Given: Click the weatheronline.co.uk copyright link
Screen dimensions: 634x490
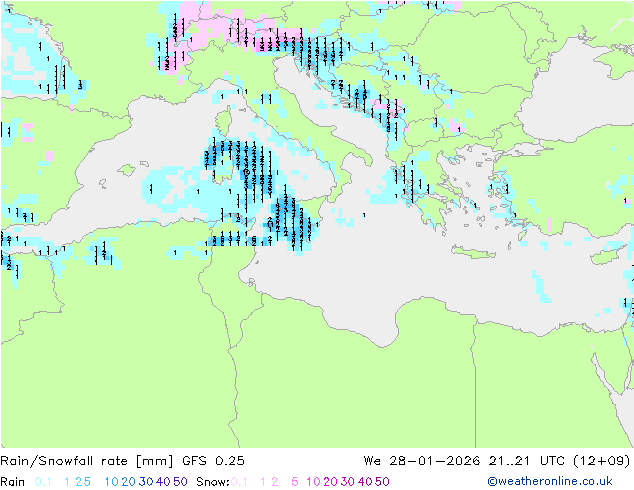Looking at the screenshot, I should pos(550,481).
